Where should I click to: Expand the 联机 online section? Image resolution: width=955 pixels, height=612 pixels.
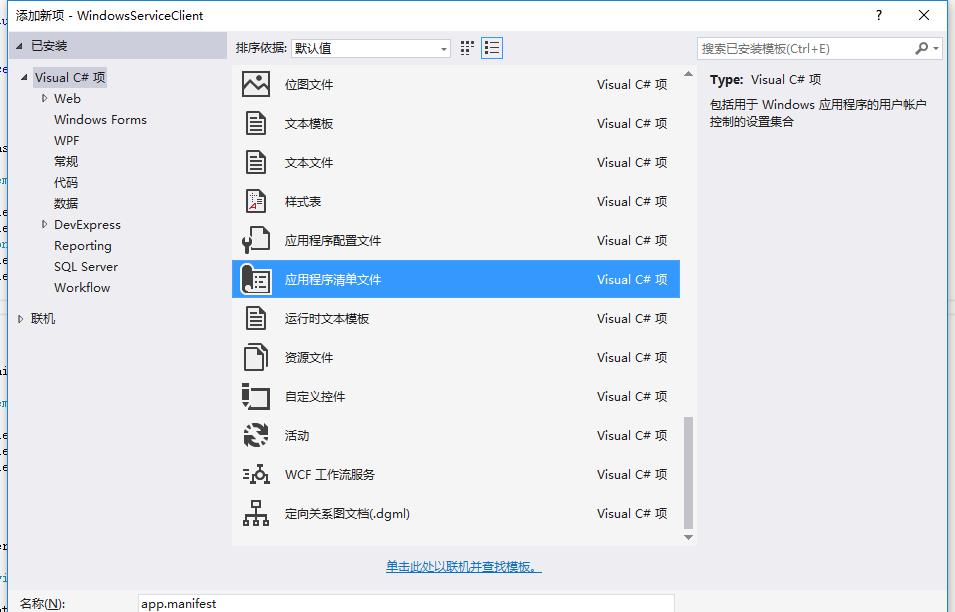(x=22, y=319)
